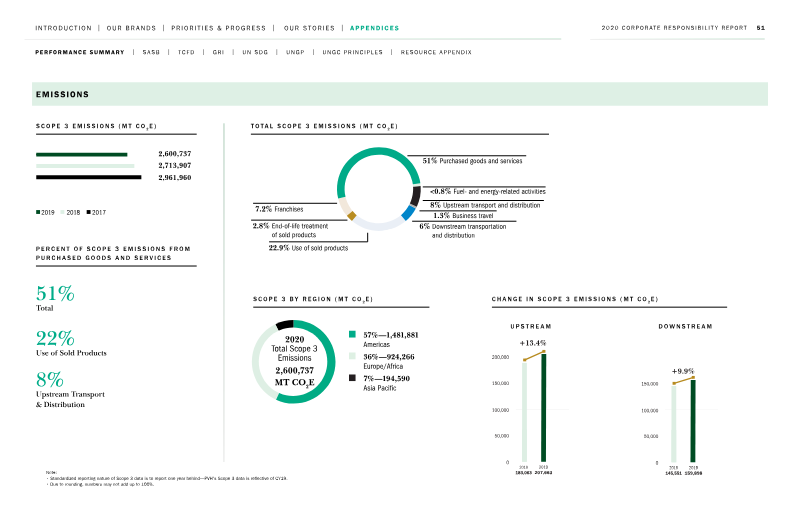Viewport: 800px width, 517px height.
Task: Click the Fuel- and energy-related activities label
Action: 488,191
